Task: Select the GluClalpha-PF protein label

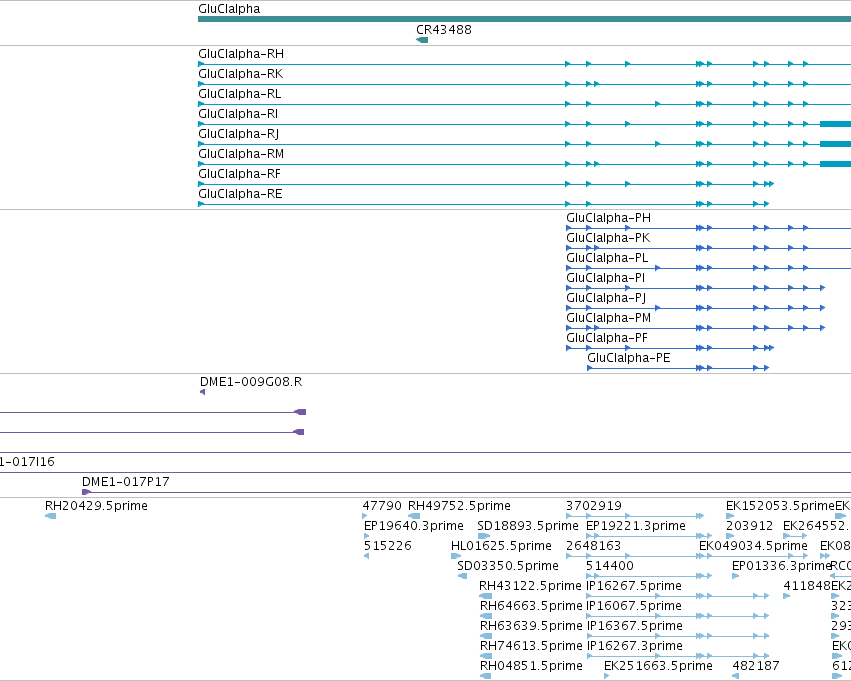Action: point(607,339)
